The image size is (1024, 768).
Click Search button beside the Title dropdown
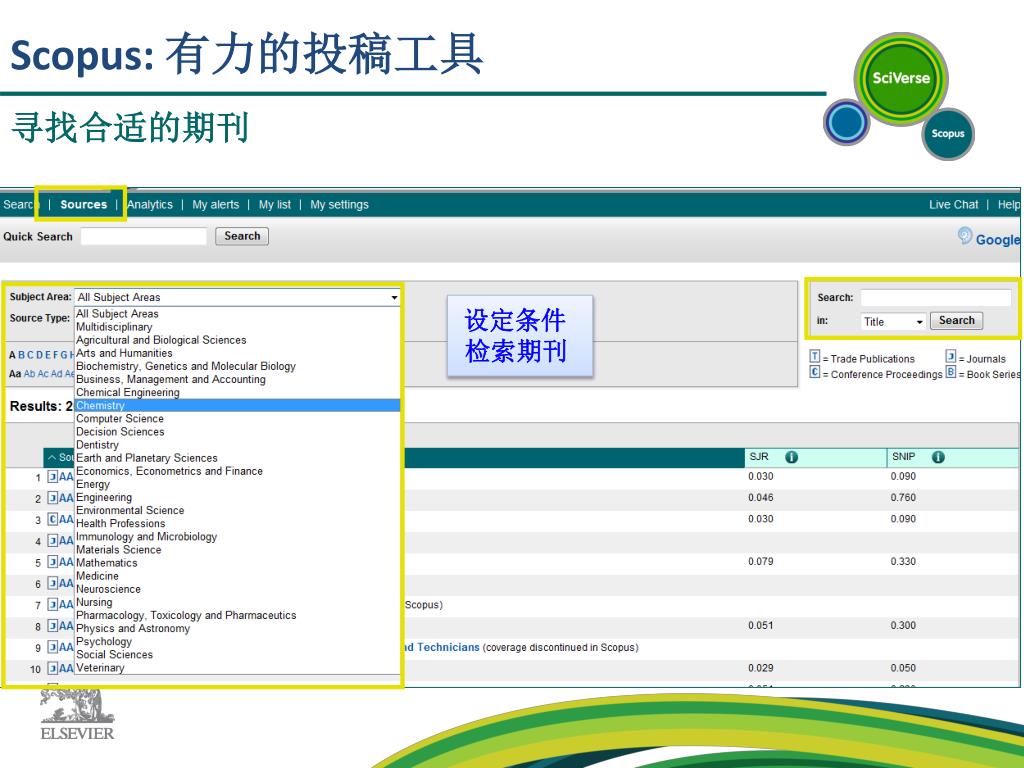957,321
